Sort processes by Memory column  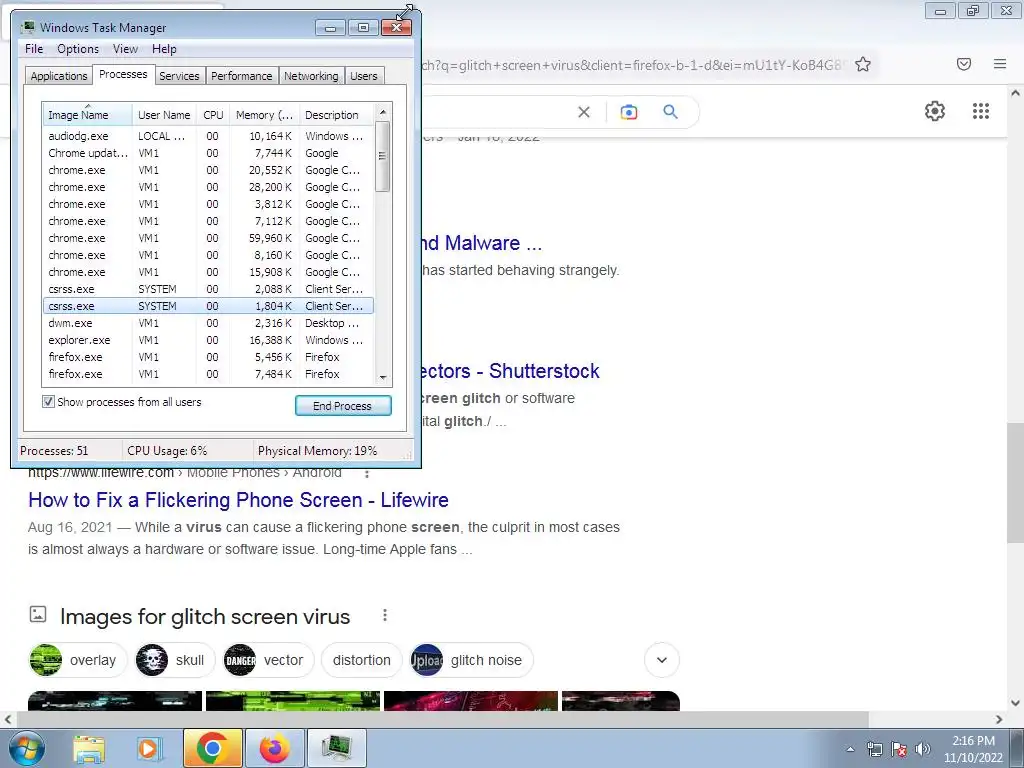pos(264,115)
